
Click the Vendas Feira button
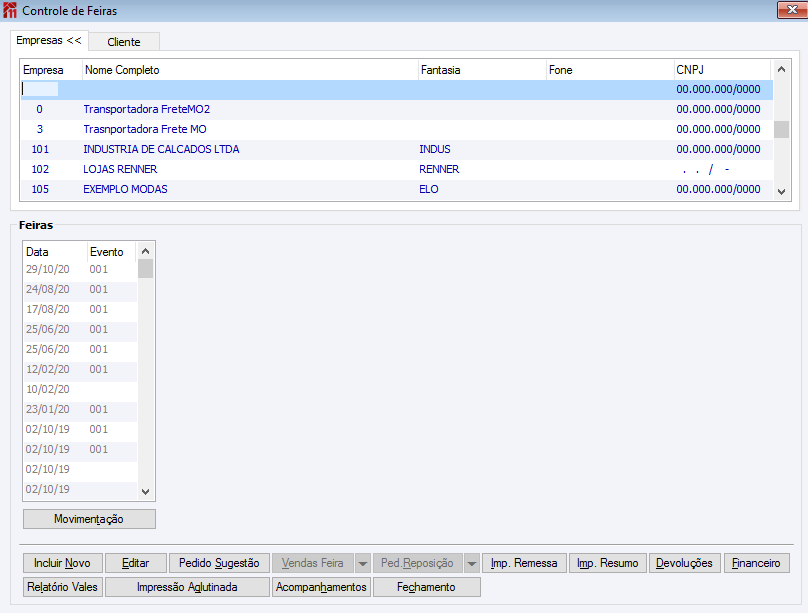[313, 563]
